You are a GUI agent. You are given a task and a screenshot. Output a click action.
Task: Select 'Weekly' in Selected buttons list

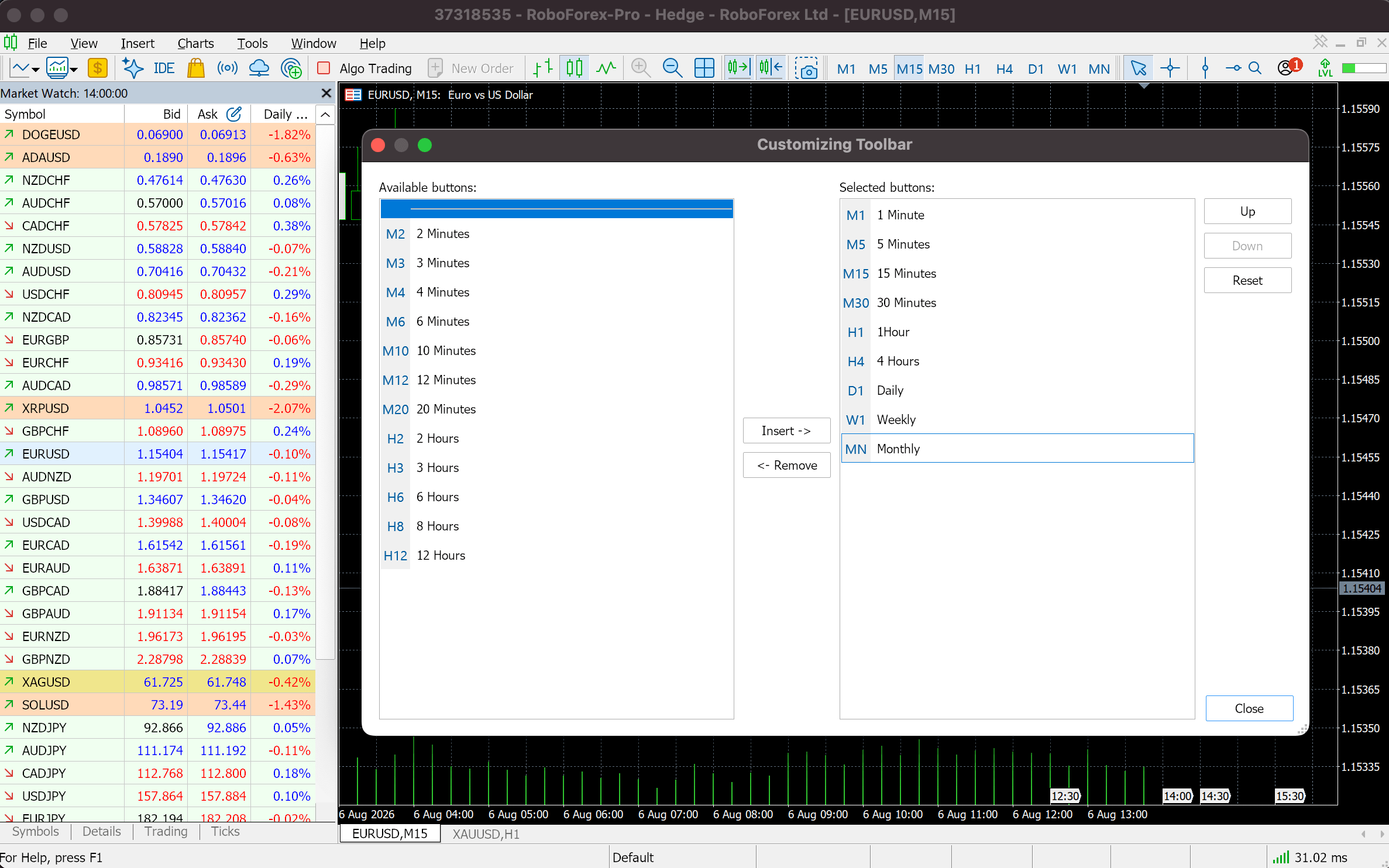tap(1017, 419)
